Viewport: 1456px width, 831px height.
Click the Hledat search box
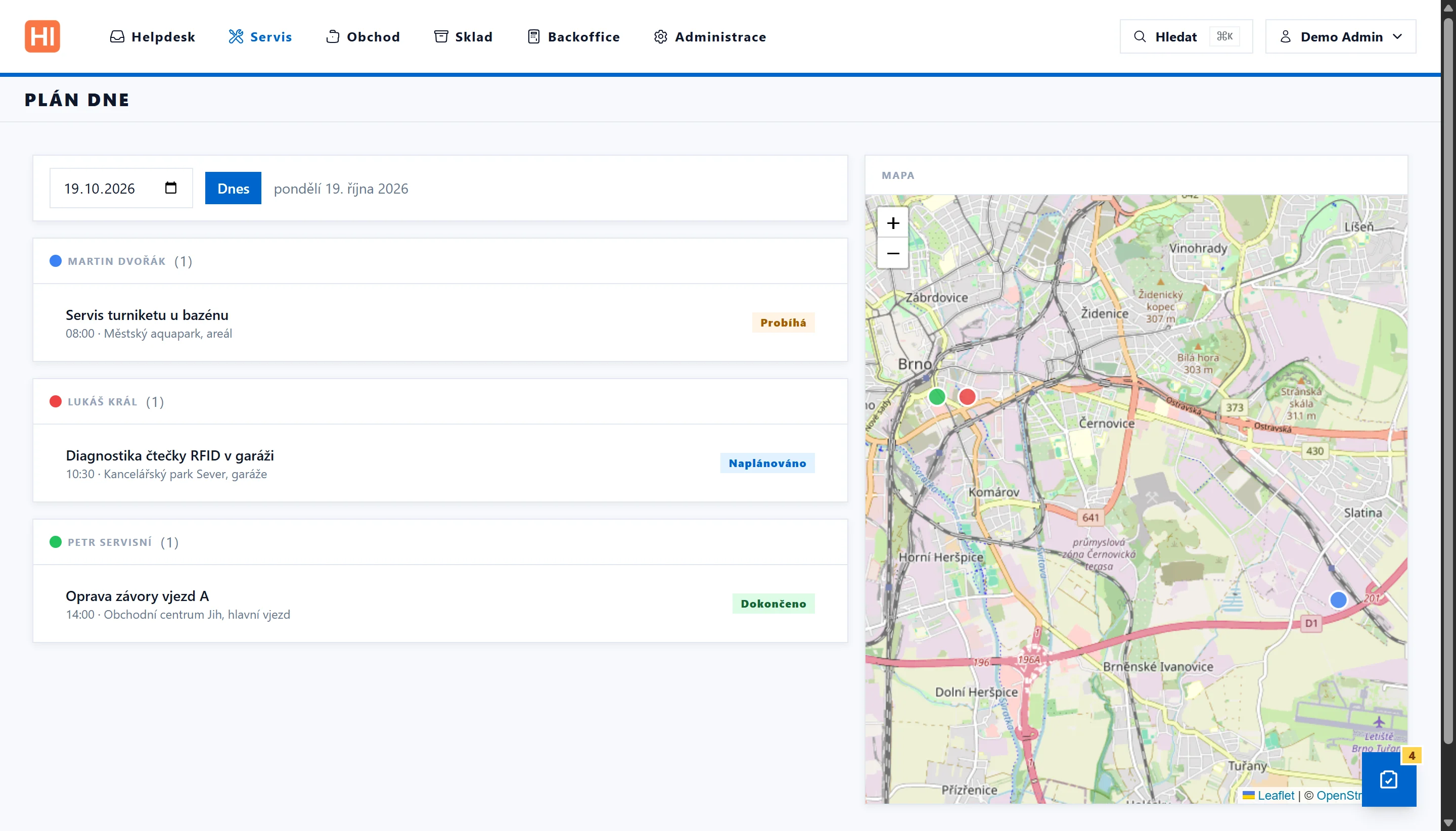[1186, 36]
